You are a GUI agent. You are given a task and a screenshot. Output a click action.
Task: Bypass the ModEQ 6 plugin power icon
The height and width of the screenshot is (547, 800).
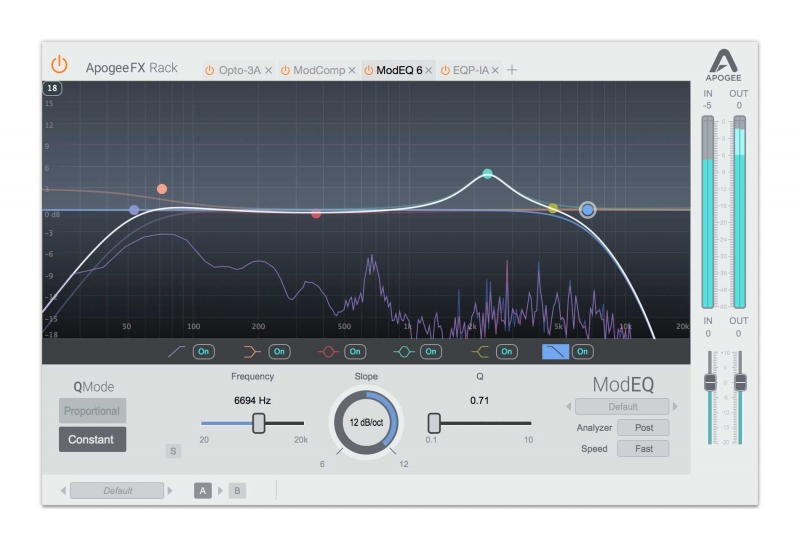pyautogui.click(x=368, y=70)
